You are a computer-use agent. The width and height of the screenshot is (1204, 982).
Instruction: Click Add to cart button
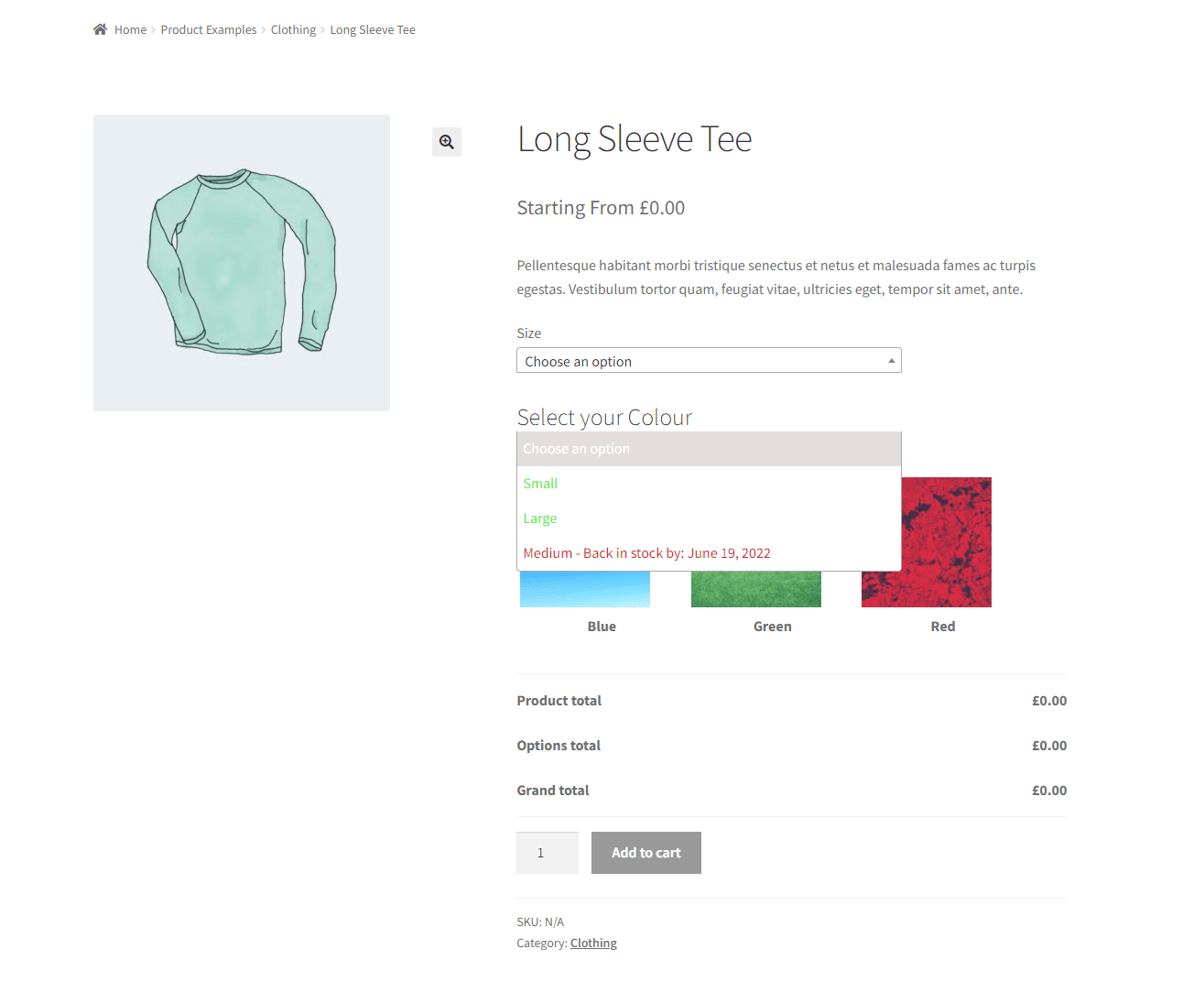[646, 853]
